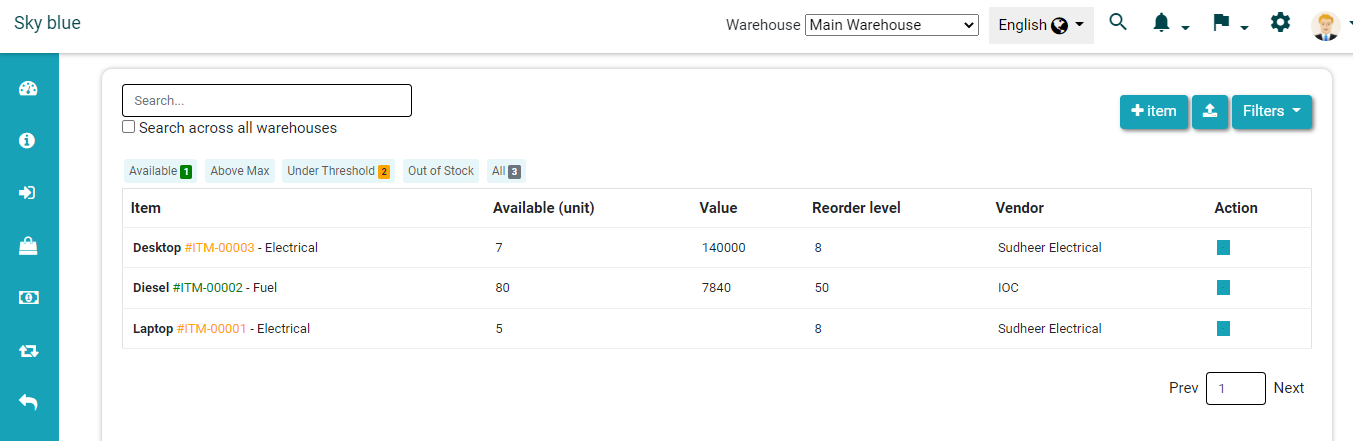Click the item search input field
Viewport: 1353px width, 441px height.
(x=266, y=101)
